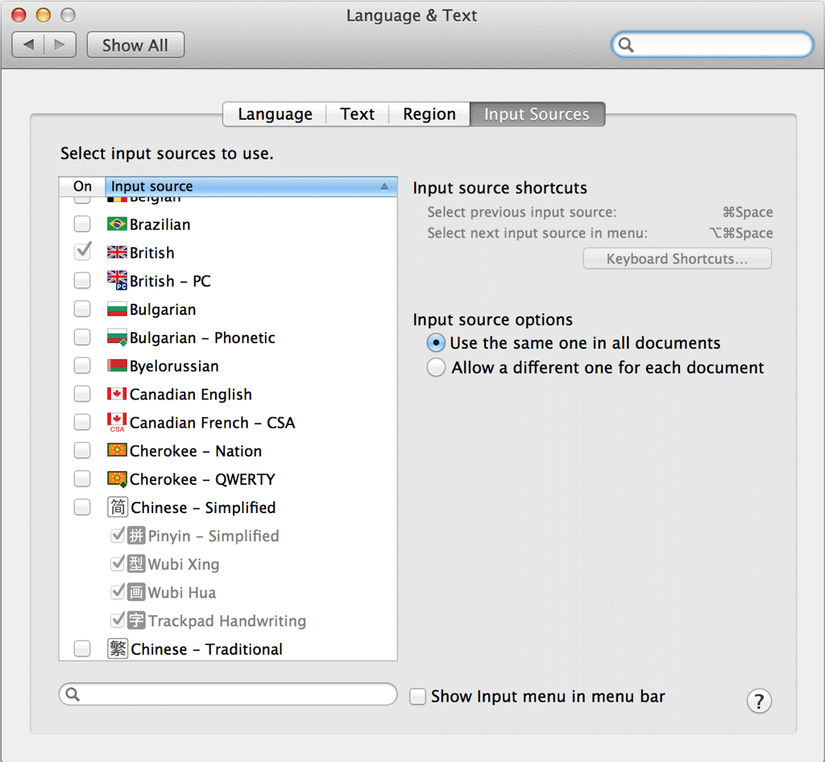This screenshot has width=825, height=762.
Task: Switch to the Region tab
Action: click(429, 114)
